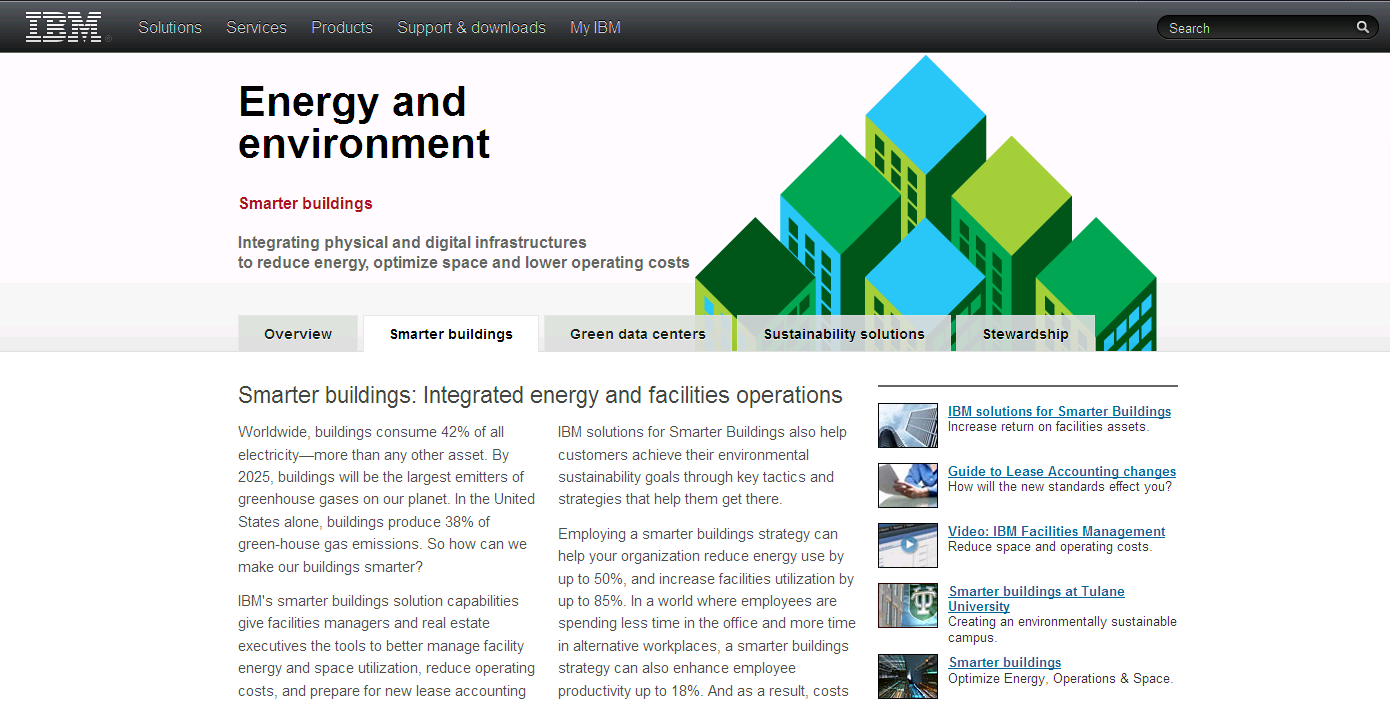Select the Smarter buildings tab
Screen dimensions: 1390x702
(451, 334)
